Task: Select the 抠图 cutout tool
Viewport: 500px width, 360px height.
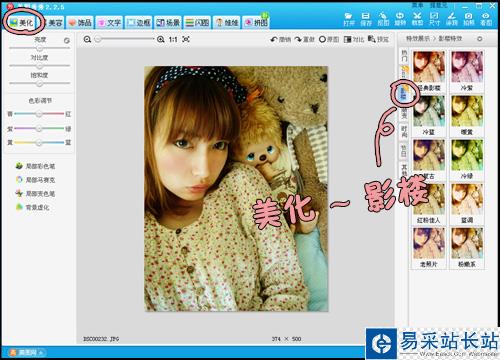Action: [383, 19]
